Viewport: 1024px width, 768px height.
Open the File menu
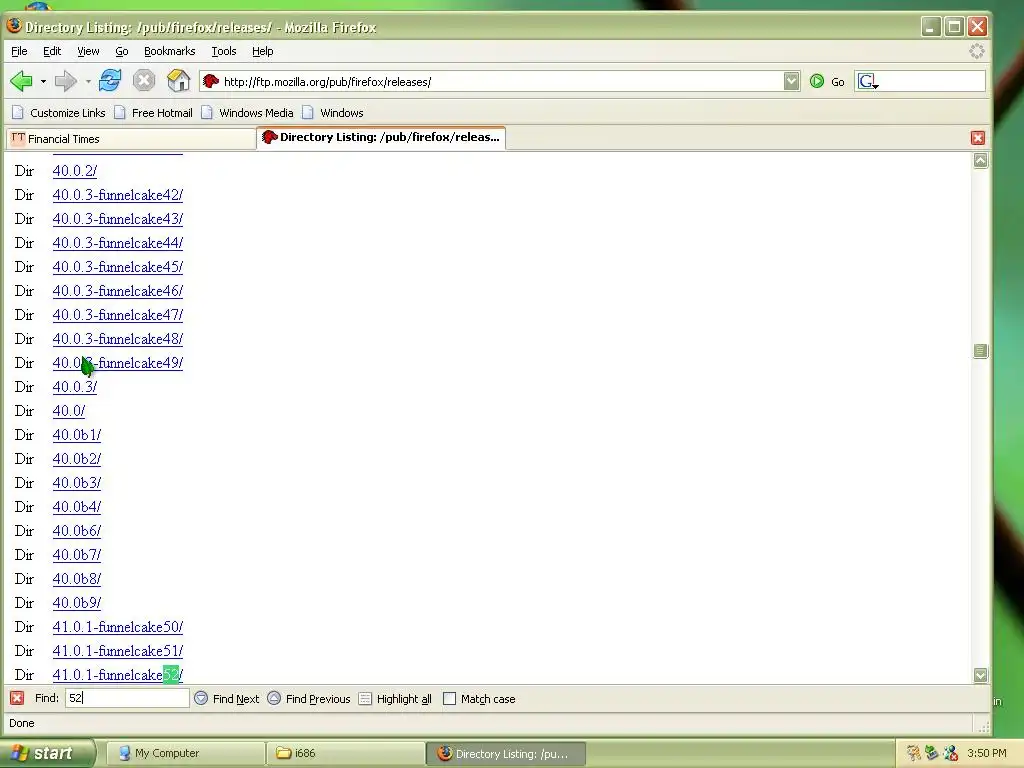click(19, 51)
